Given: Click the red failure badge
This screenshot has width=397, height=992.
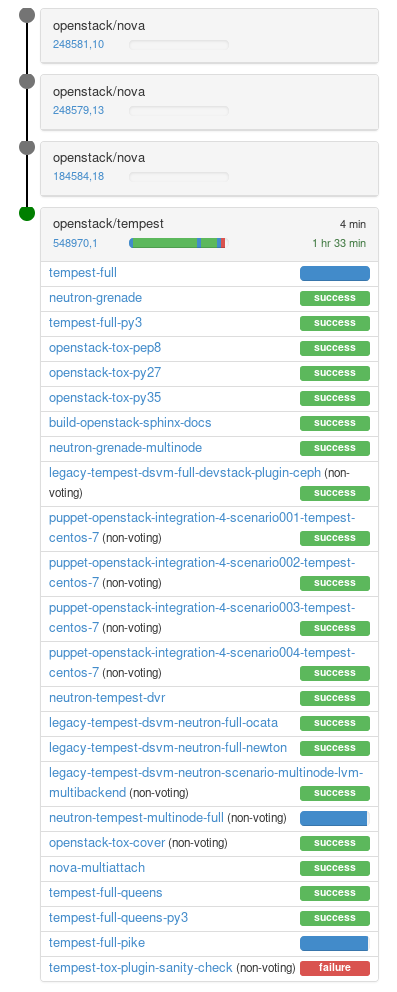Looking at the screenshot, I should pyautogui.click(x=334, y=968).
